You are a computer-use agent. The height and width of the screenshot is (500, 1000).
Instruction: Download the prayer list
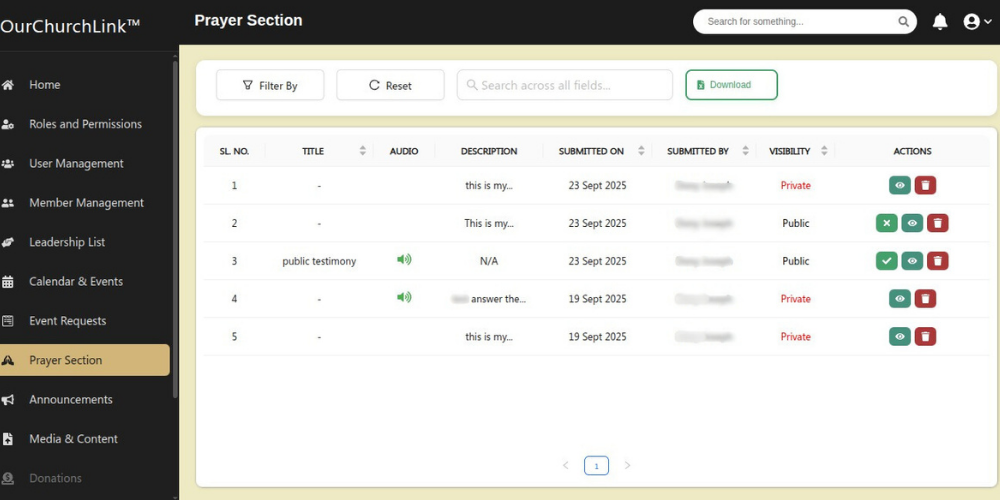(x=731, y=85)
